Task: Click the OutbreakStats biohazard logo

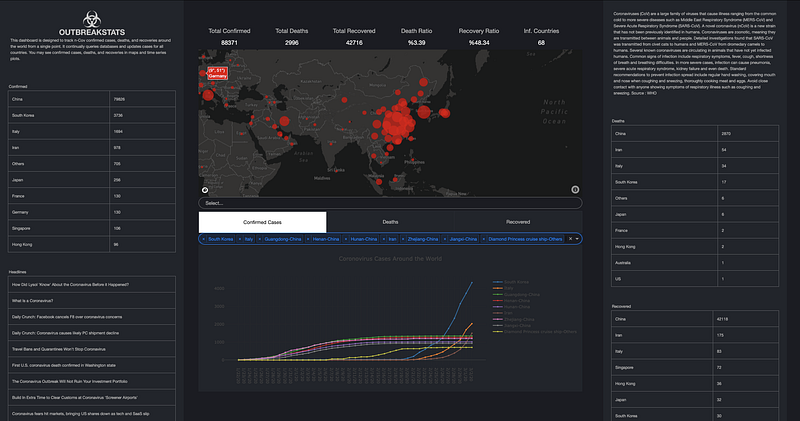Action: 92,19
